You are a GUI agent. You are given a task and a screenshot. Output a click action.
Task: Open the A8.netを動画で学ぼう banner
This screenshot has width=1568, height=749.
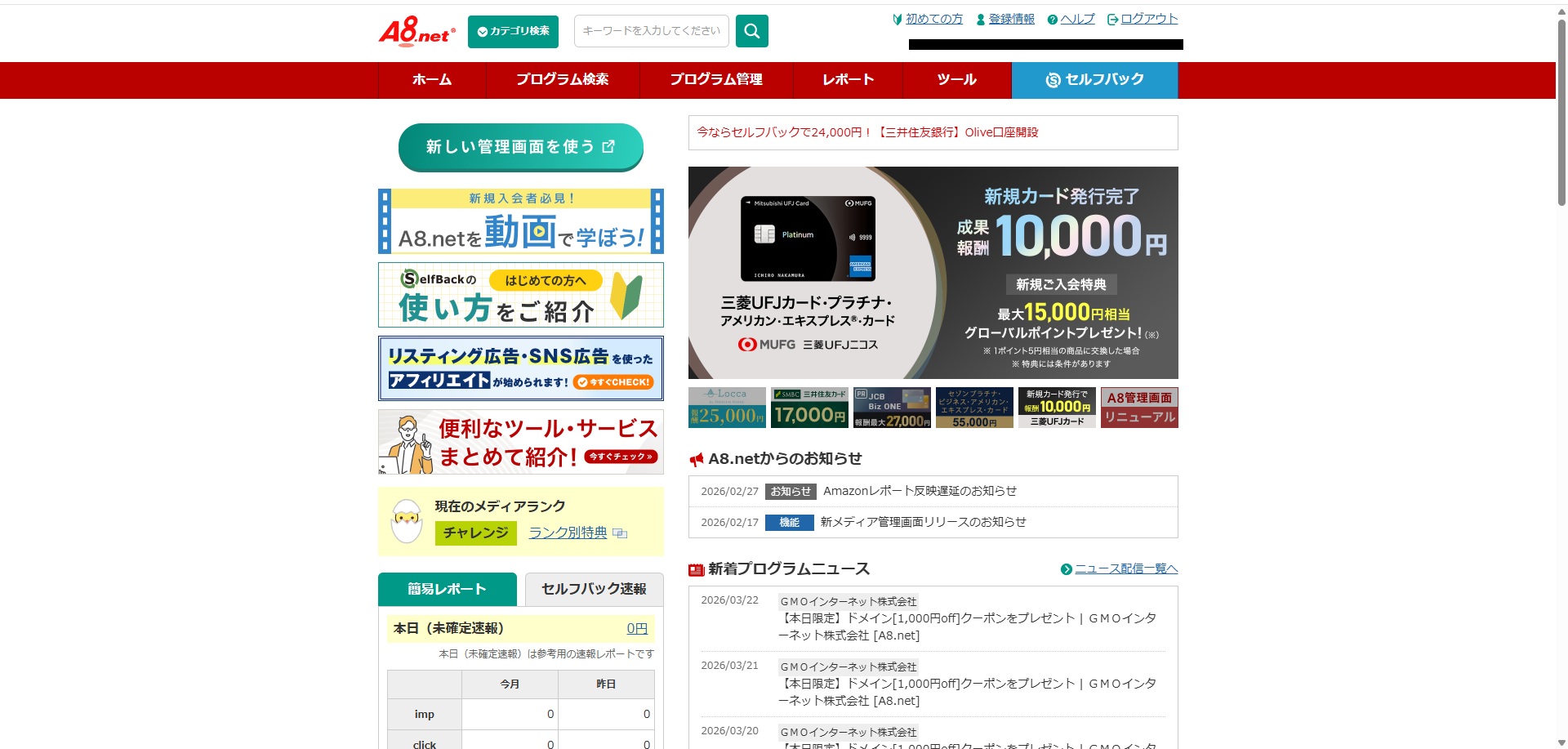(x=521, y=221)
